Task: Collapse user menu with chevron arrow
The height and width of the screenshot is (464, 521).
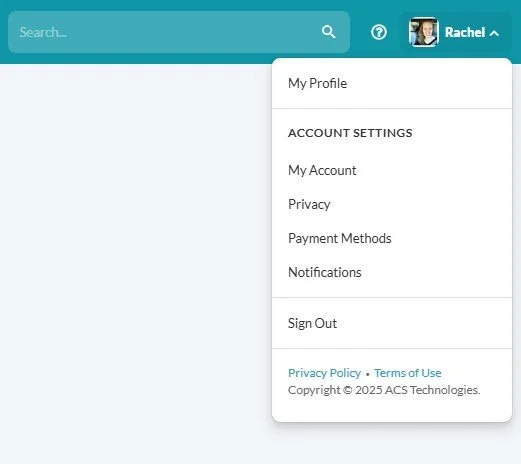Action: click(494, 33)
